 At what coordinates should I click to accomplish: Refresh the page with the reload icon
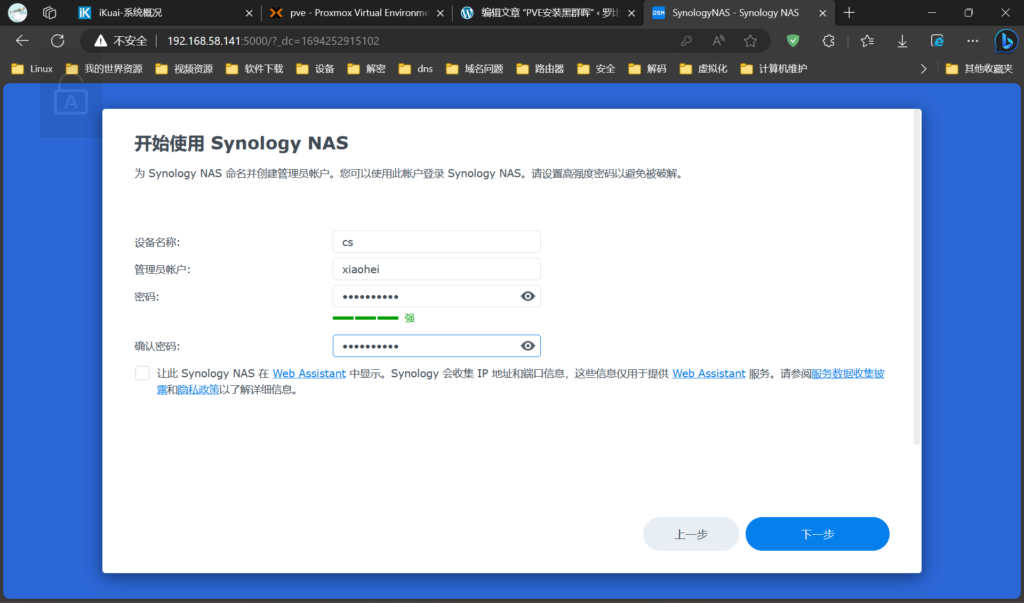pos(57,41)
